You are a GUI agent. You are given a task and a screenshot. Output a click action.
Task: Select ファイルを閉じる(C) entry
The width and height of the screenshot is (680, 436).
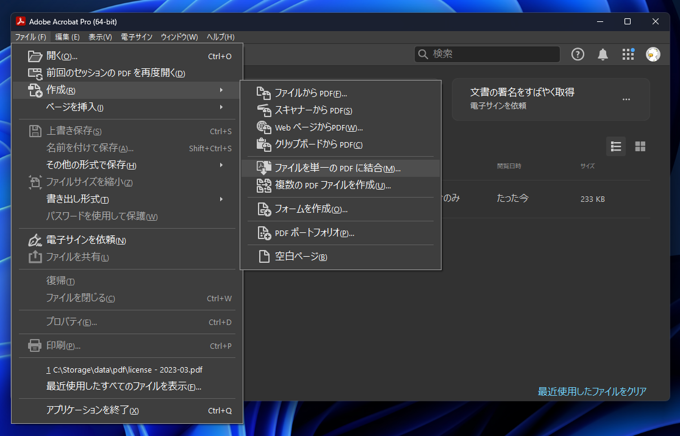127,298
